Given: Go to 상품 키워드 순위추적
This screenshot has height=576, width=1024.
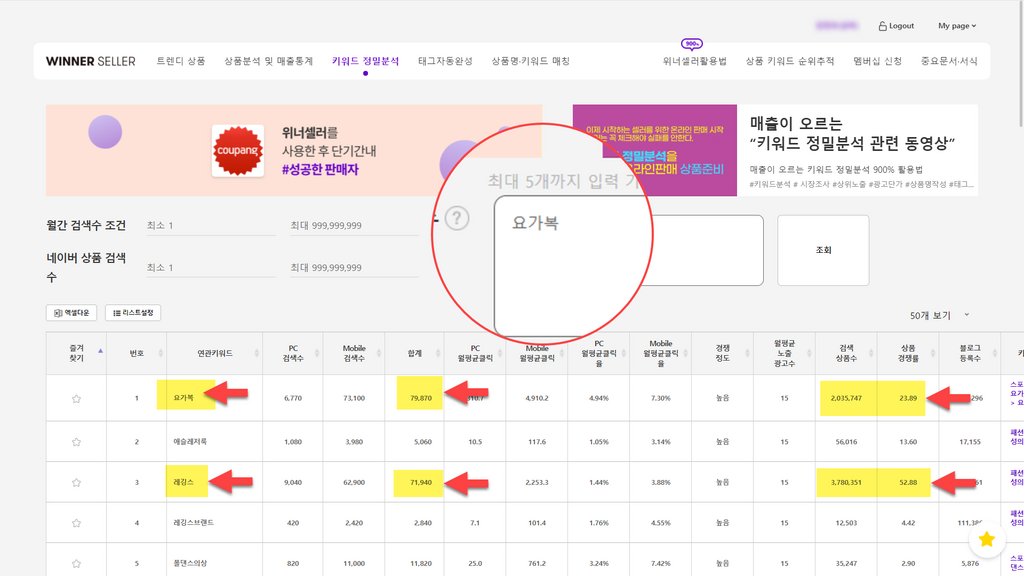Looking at the screenshot, I should pos(790,61).
